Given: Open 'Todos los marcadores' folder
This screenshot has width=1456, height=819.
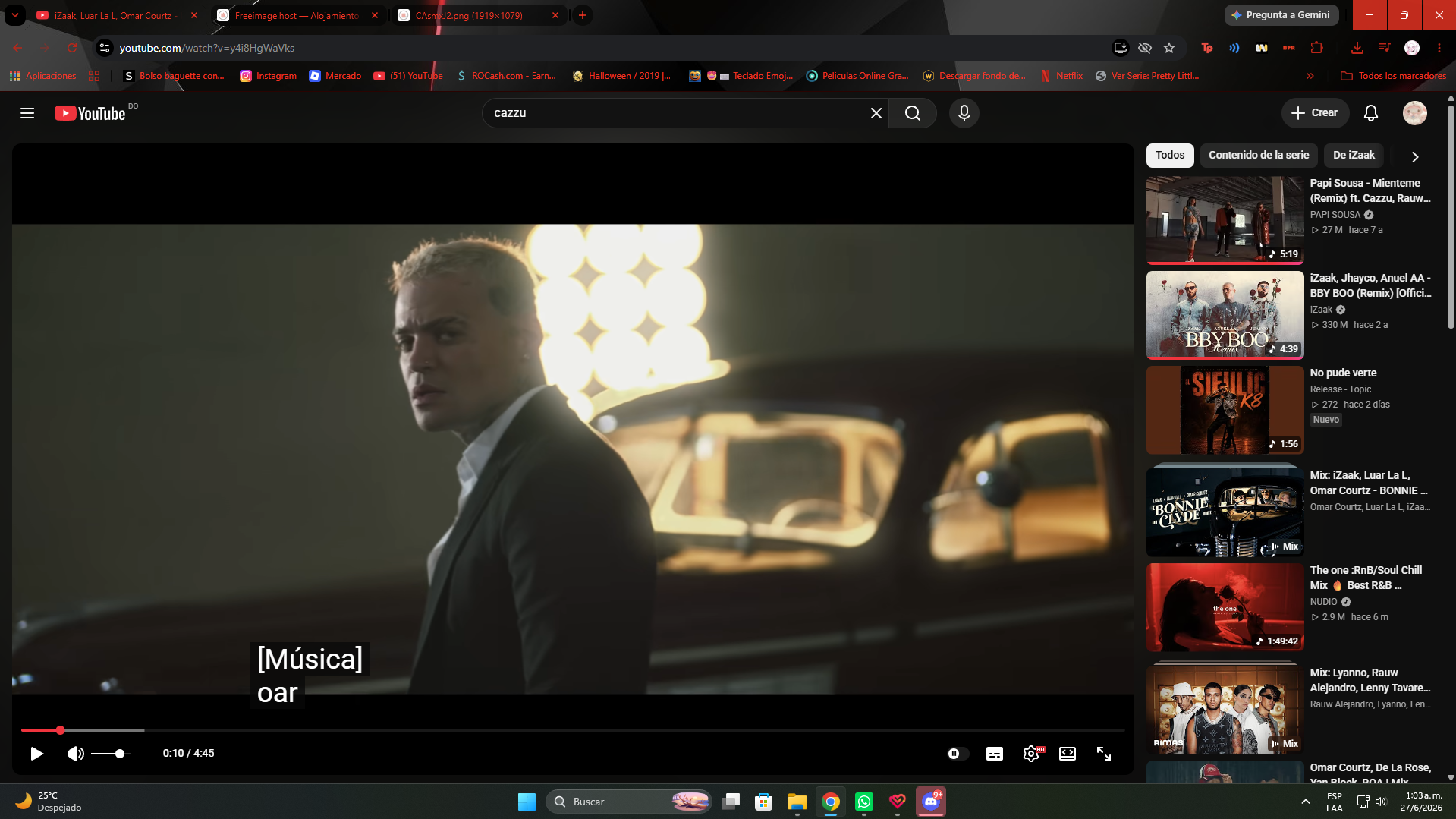Looking at the screenshot, I should tap(1393, 76).
